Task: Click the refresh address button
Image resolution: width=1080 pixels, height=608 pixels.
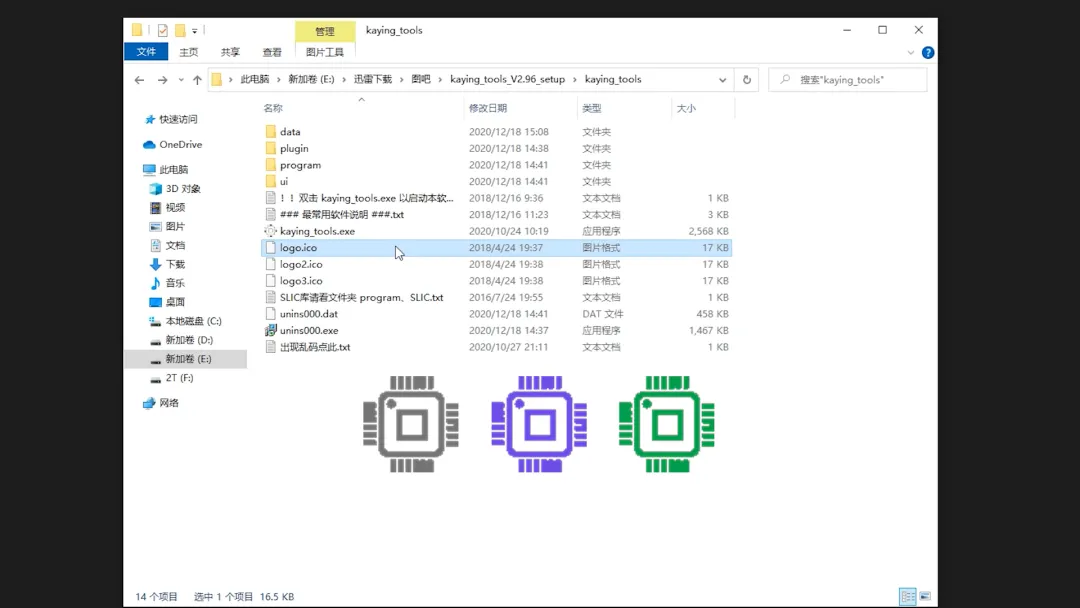Action: point(747,80)
